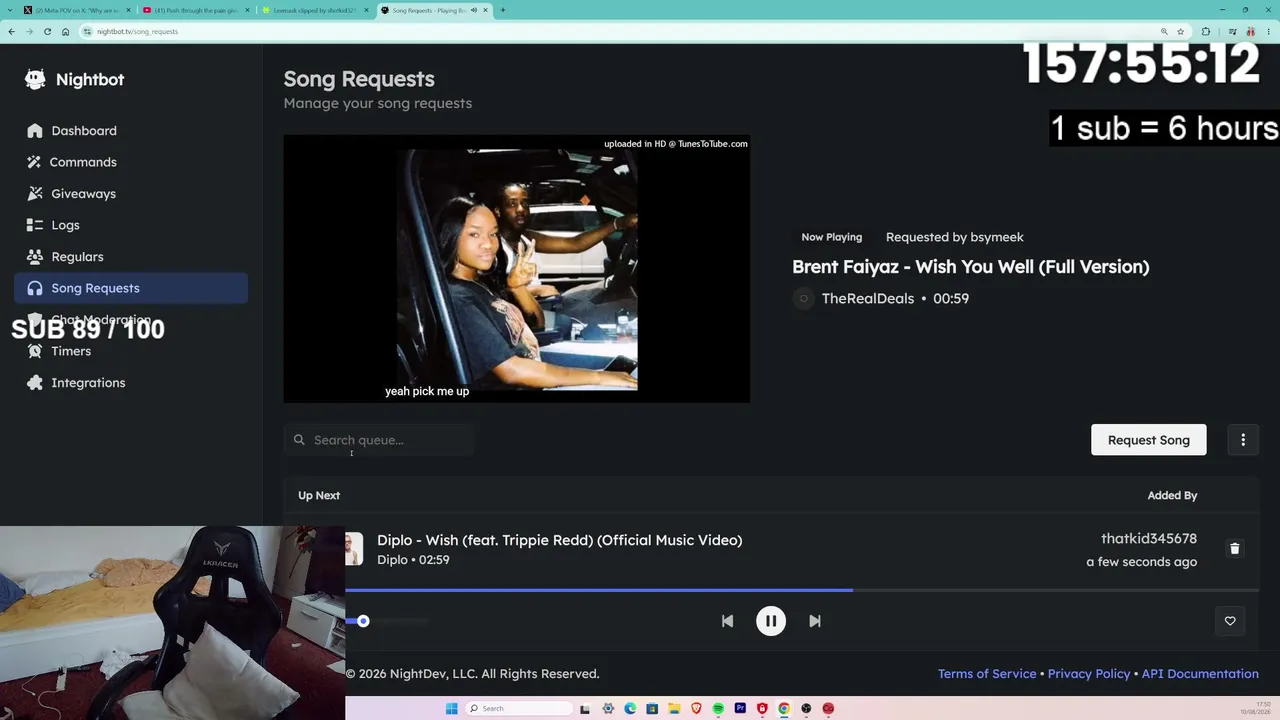Click the Added By column header
Screen dimensions: 1280x720
(x=1172, y=495)
